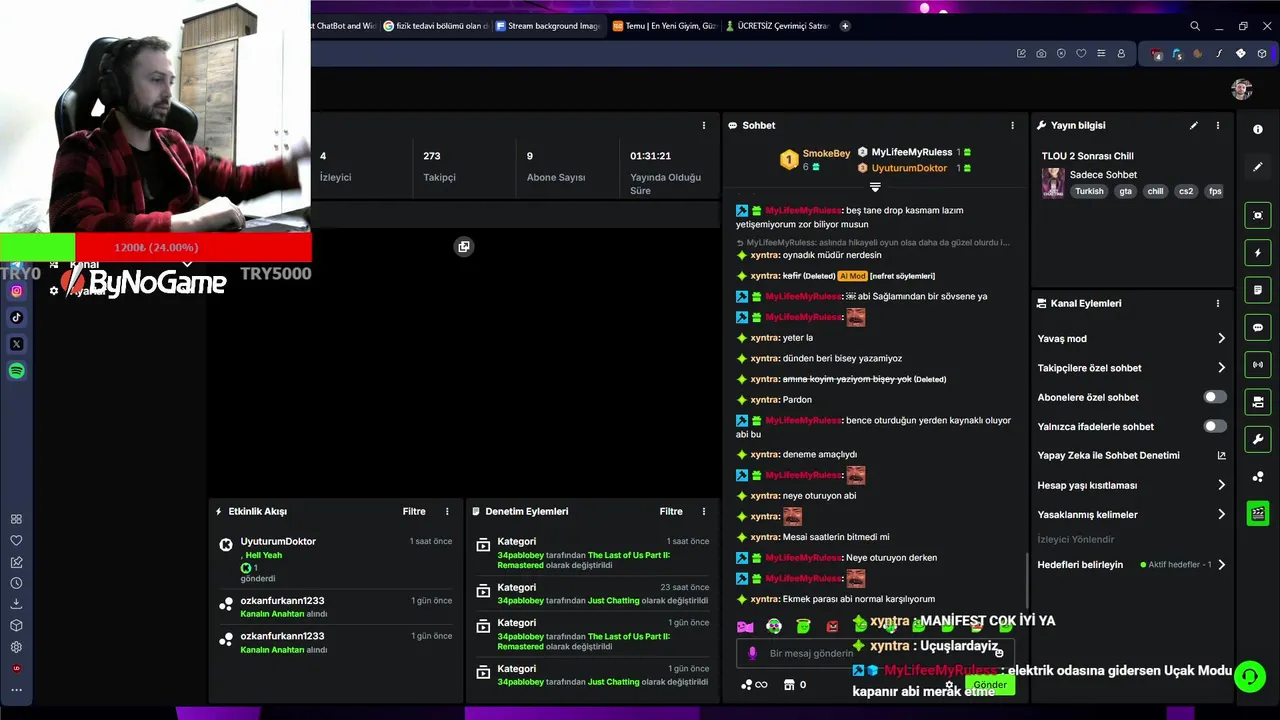Image resolution: width=1280 pixels, height=720 pixels.
Task: Click the gta tag chip
Action: [1126, 191]
